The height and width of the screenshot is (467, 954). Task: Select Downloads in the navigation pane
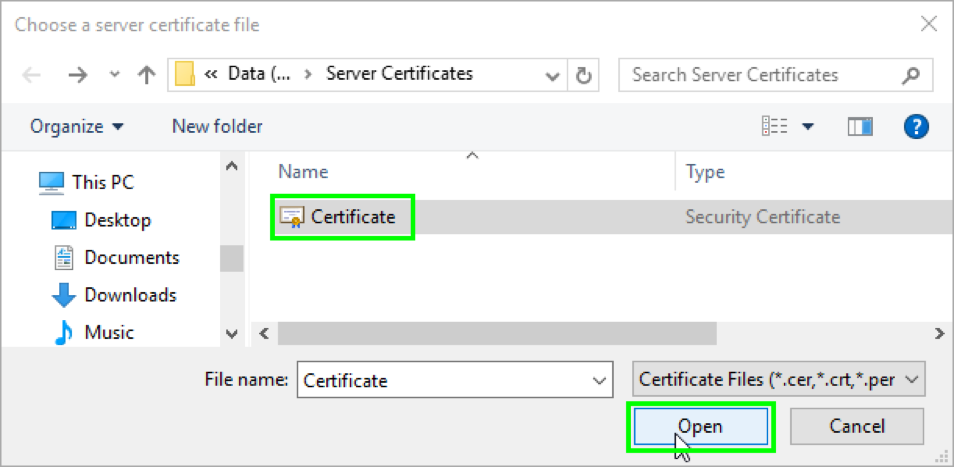(x=130, y=295)
